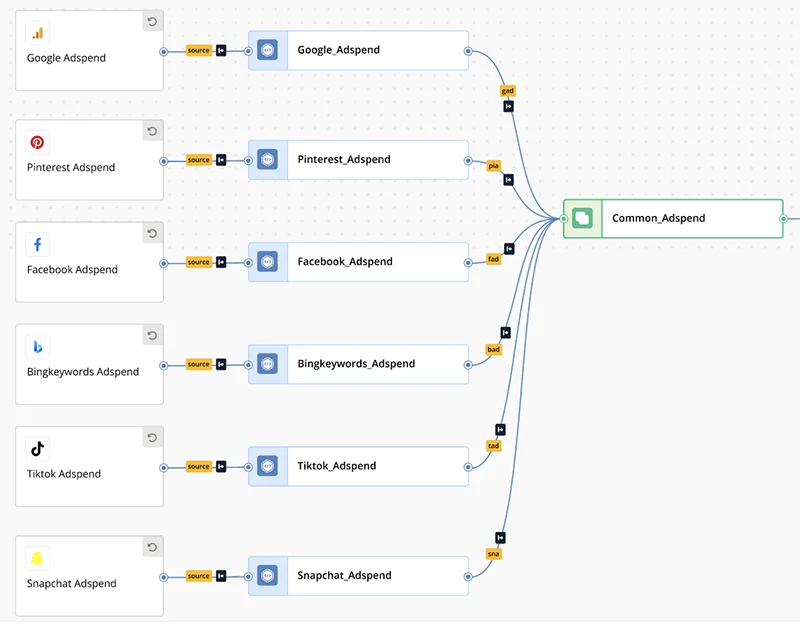
Task: Click the Google Adspend source card title
Action: coord(66,58)
